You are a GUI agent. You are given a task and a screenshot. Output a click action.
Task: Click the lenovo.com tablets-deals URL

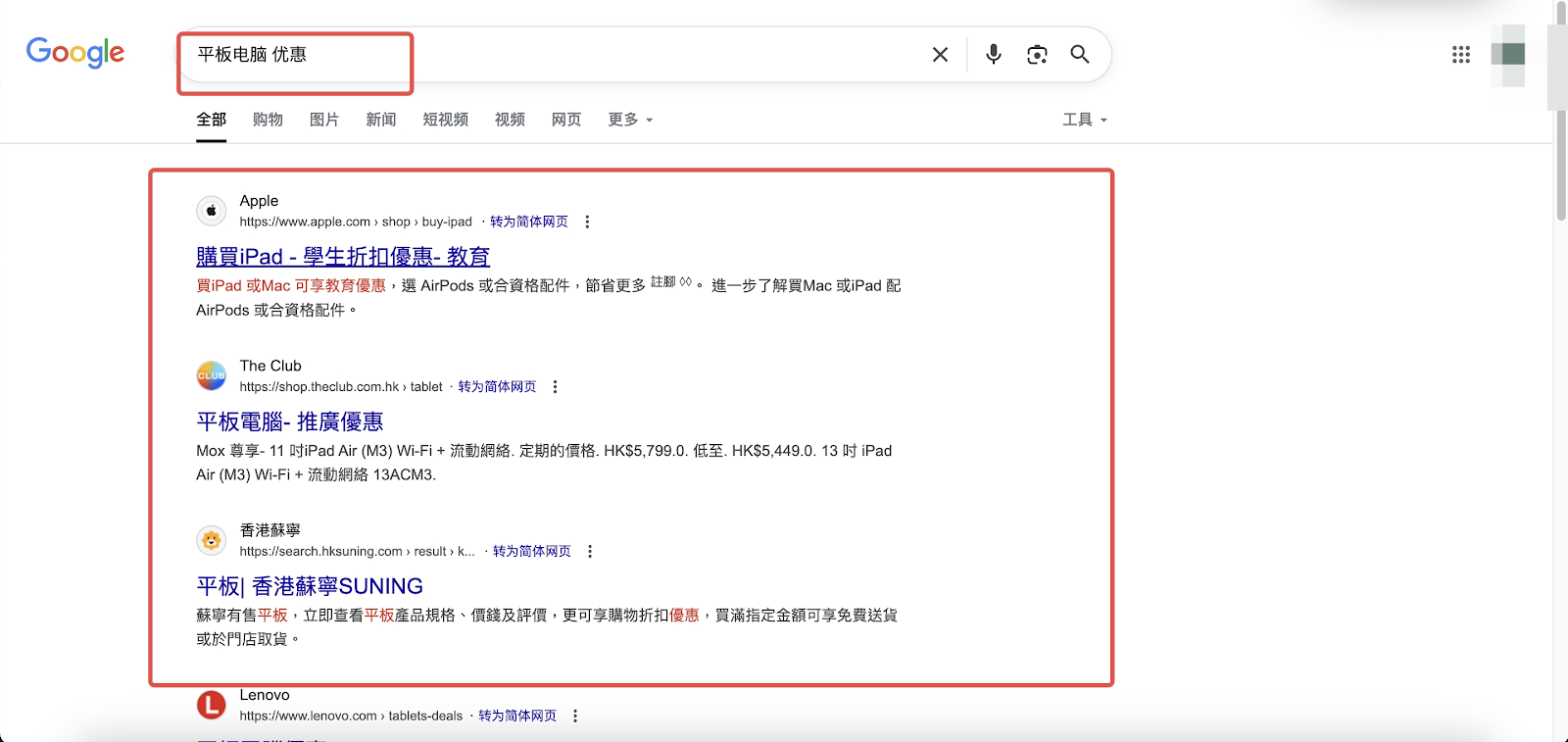(x=351, y=717)
